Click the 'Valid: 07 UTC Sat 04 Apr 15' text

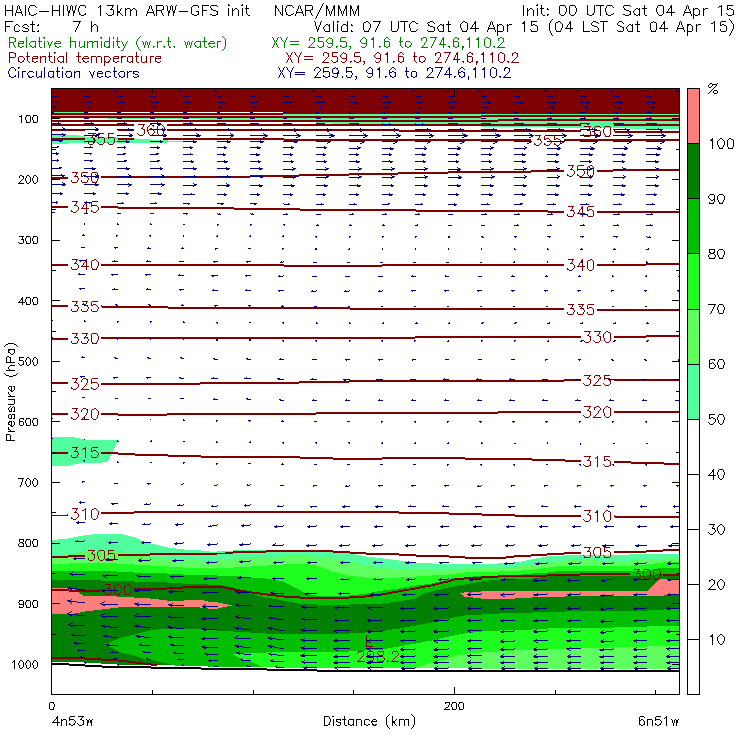tap(426, 26)
